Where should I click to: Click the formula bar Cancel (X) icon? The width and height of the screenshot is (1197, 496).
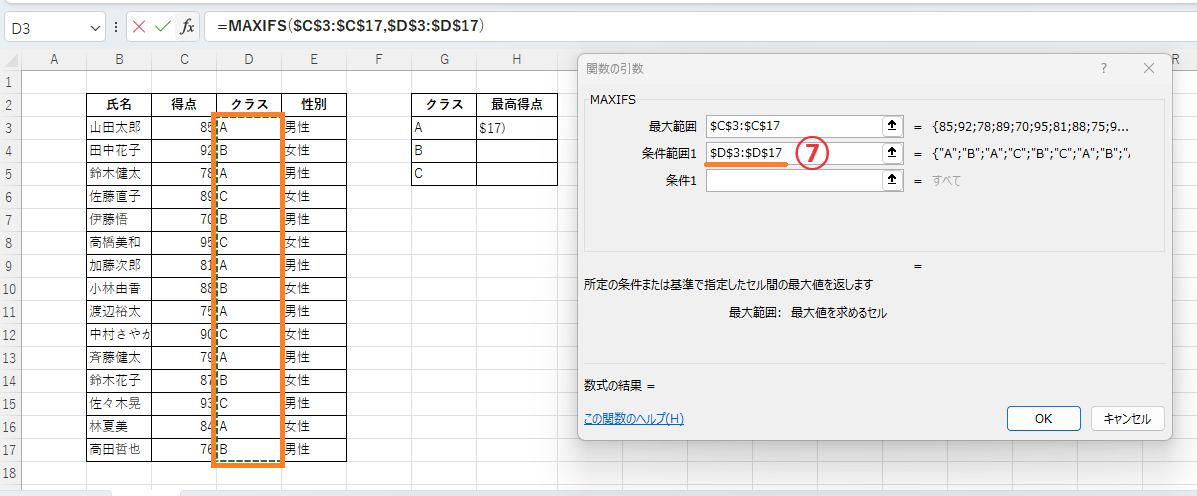click(x=138, y=27)
